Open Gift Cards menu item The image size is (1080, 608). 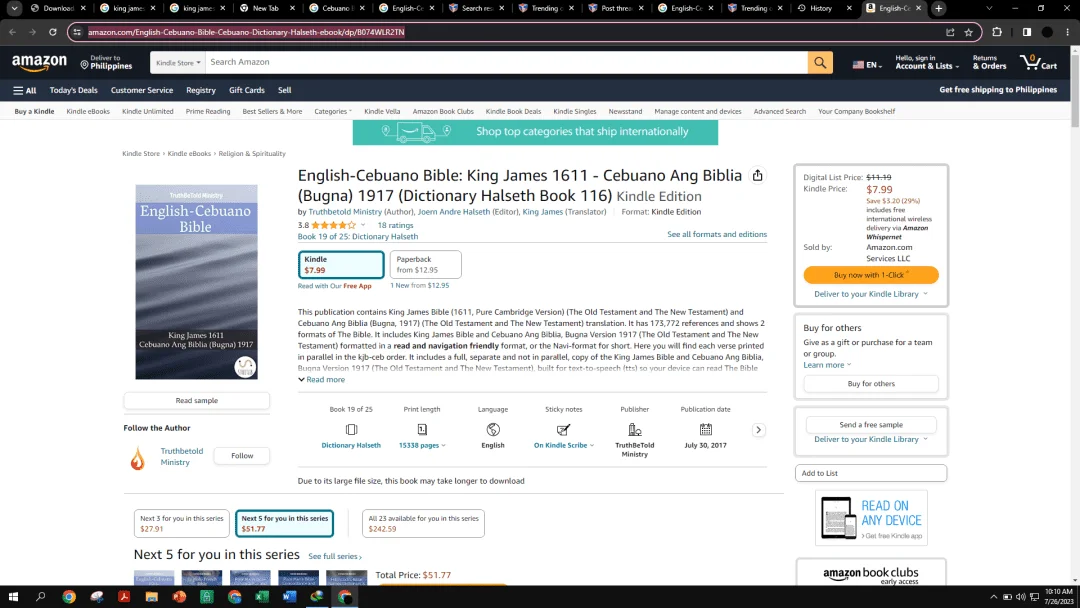tap(247, 90)
